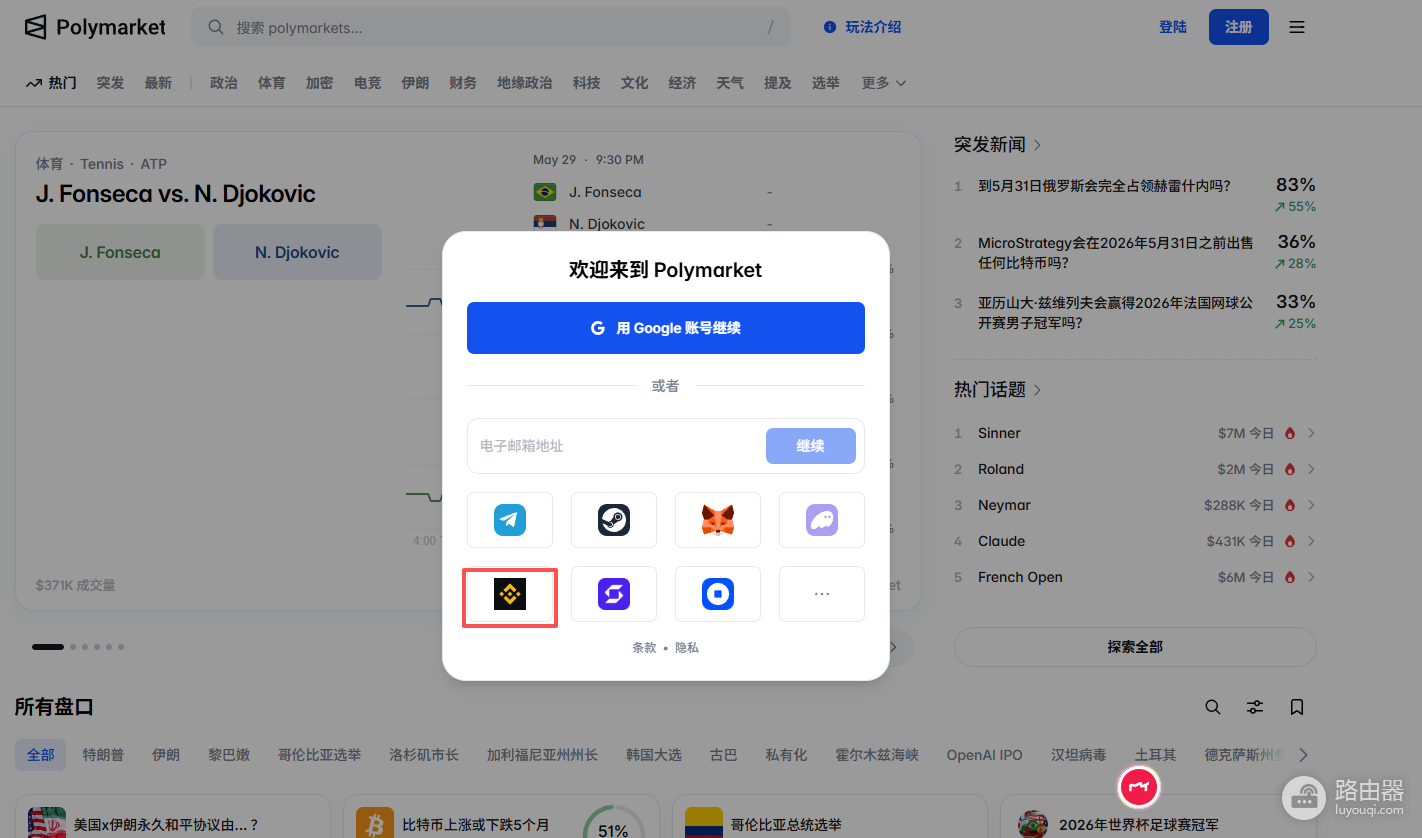The image size is (1422, 838).
Task: Select the purple S wallet icon
Action: [614, 594]
